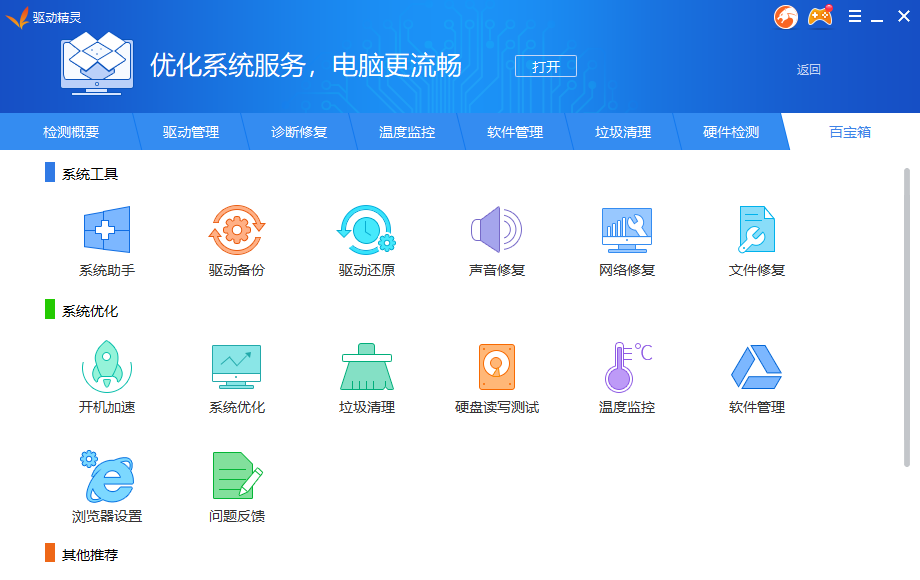
Task: Click the 打开 button in the banner
Action: coord(545,66)
